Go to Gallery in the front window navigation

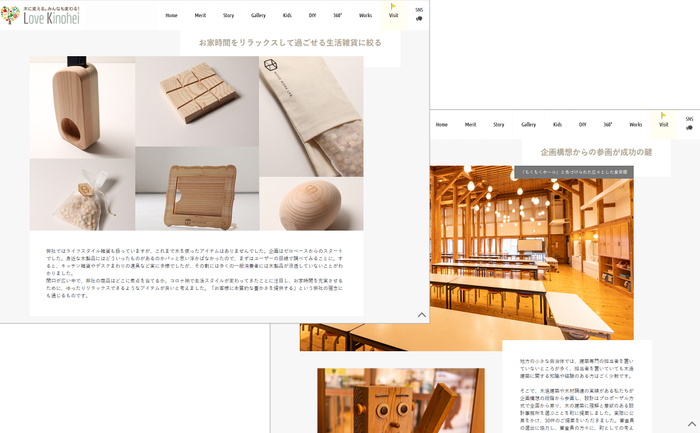click(x=258, y=16)
